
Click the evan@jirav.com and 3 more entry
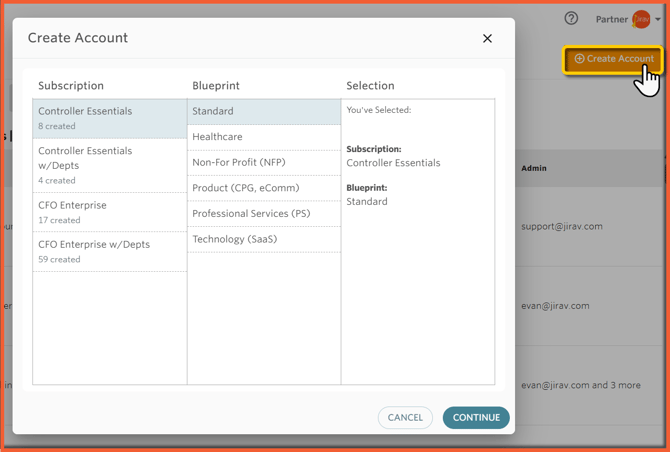pos(580,385)
